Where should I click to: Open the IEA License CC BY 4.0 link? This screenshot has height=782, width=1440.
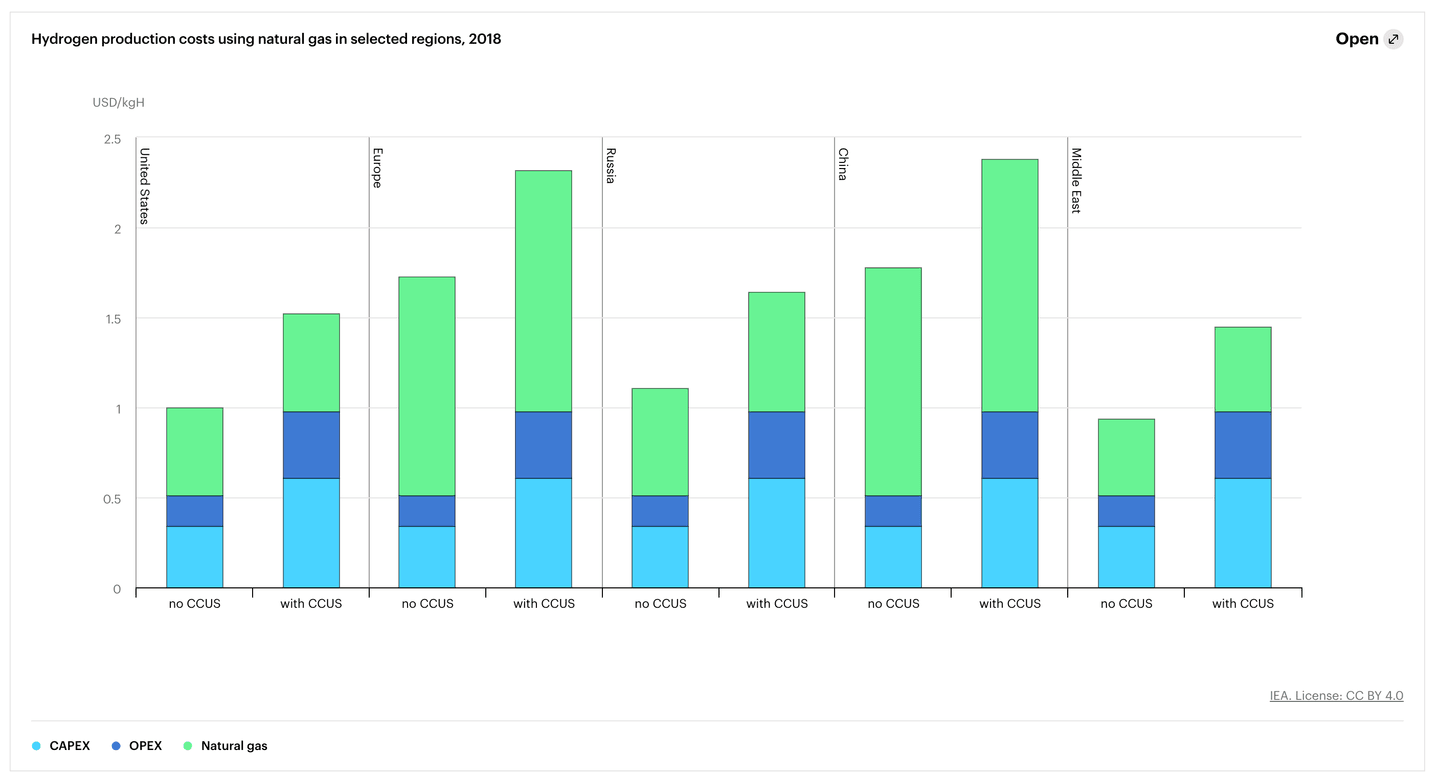coord(1336,696)
